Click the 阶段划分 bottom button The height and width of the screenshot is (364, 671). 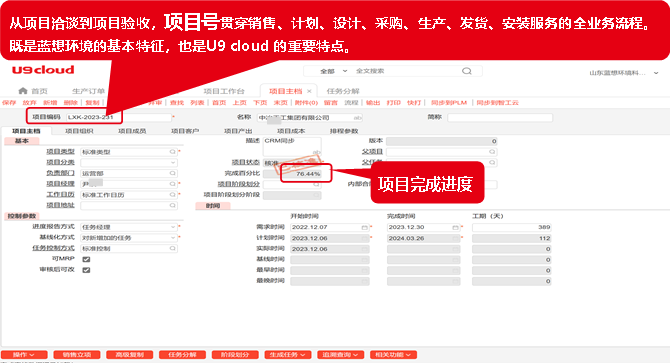coord(235,355)
